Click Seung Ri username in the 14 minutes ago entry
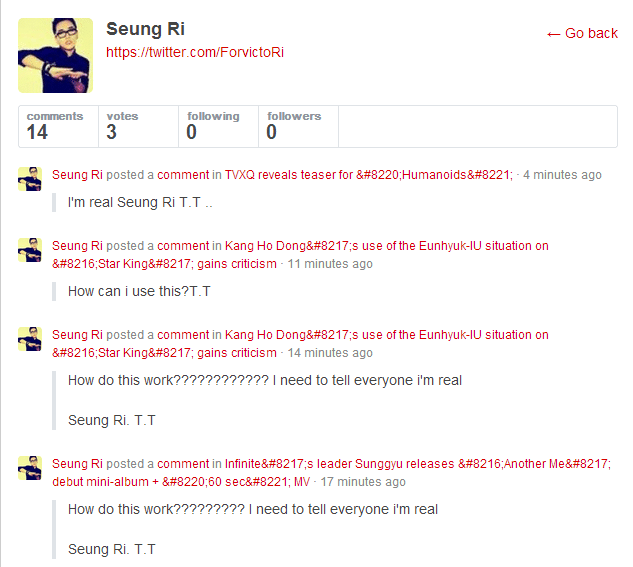 (77, 335)
